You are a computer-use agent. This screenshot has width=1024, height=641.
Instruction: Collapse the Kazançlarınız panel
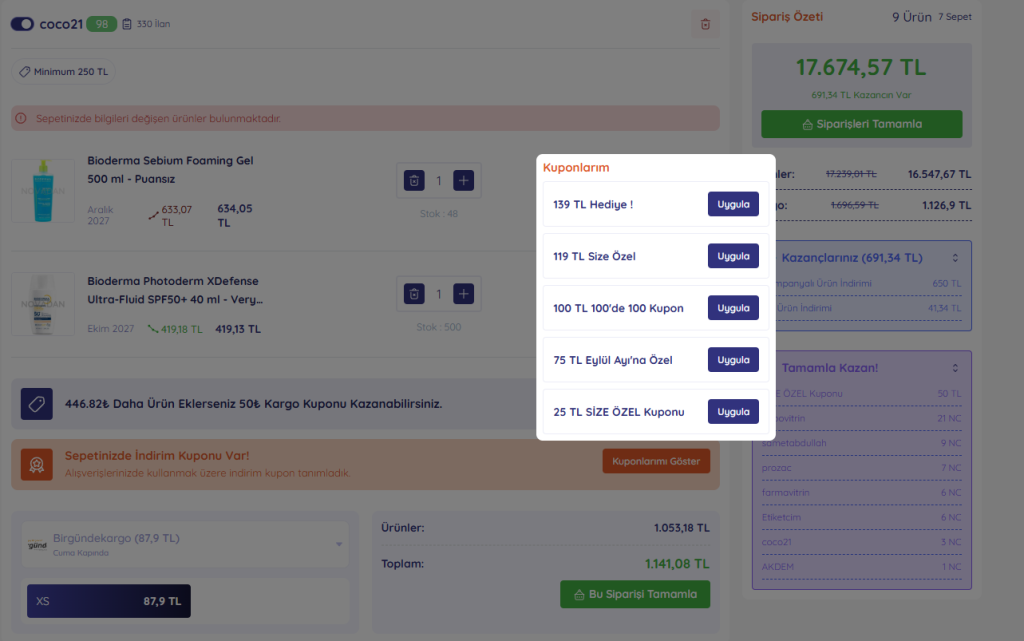(x=955, y=258)
